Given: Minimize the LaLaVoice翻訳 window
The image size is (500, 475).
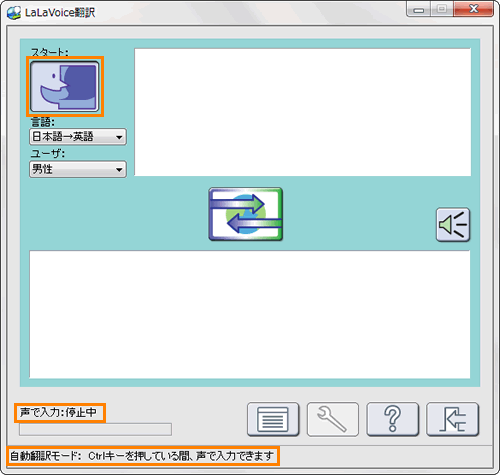Looking at the screenshot, I should [x=419, y=9].
